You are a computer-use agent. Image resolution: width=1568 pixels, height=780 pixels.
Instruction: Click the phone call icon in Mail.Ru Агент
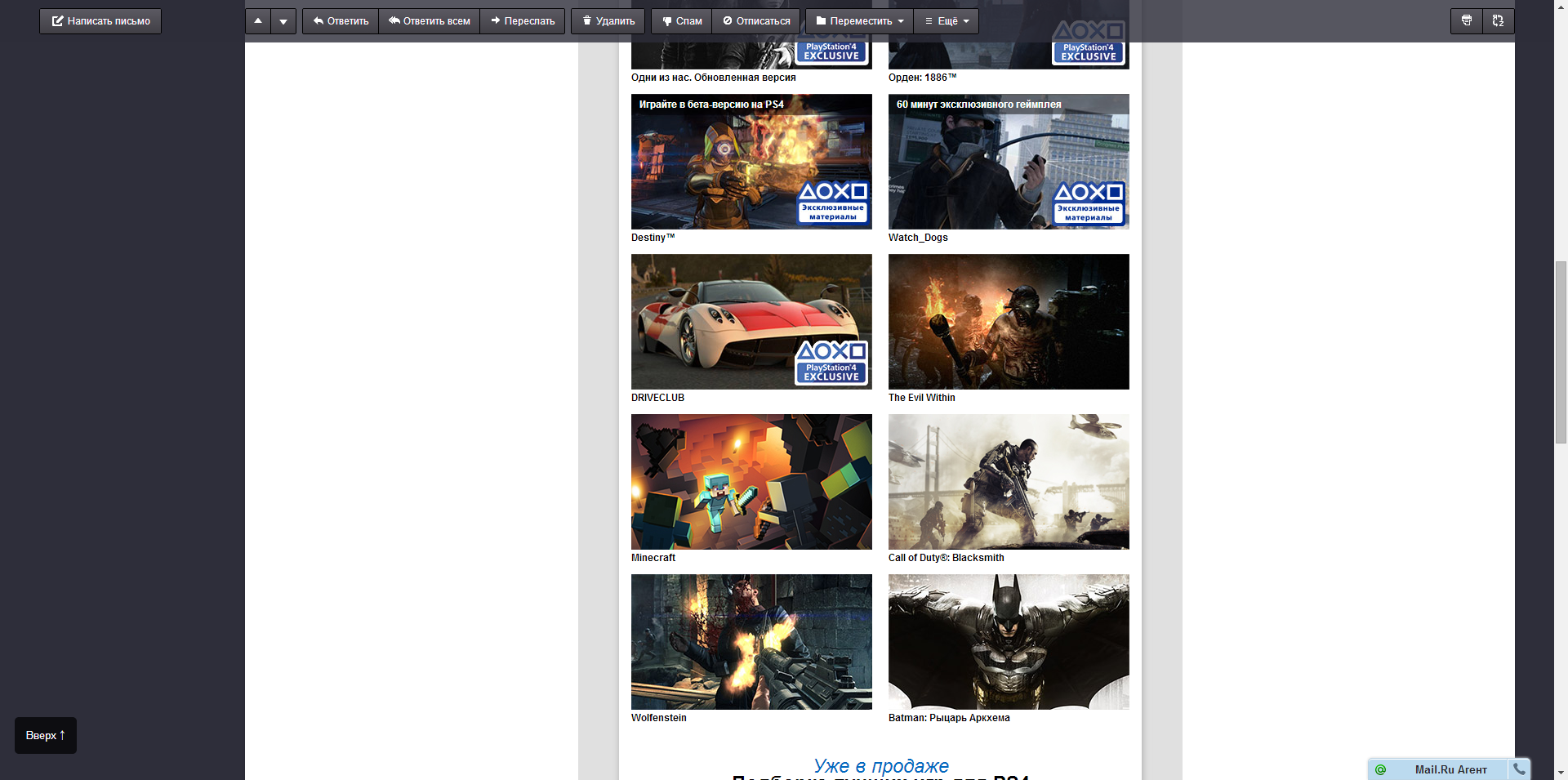pyautogui.click(x=1519, y=769)
